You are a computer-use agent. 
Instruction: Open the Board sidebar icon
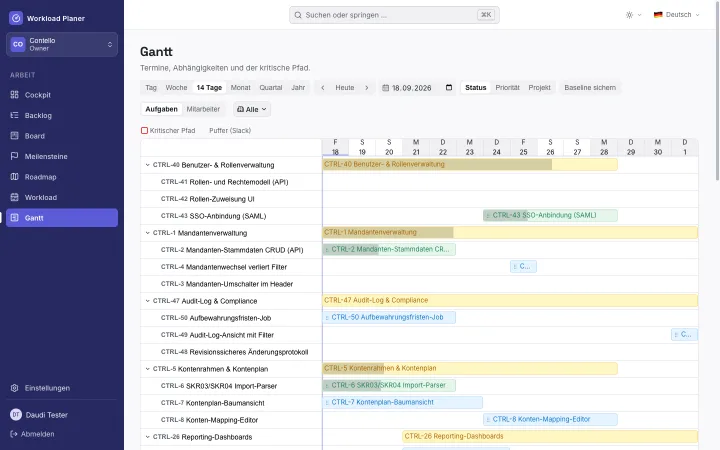pos(15,135)
